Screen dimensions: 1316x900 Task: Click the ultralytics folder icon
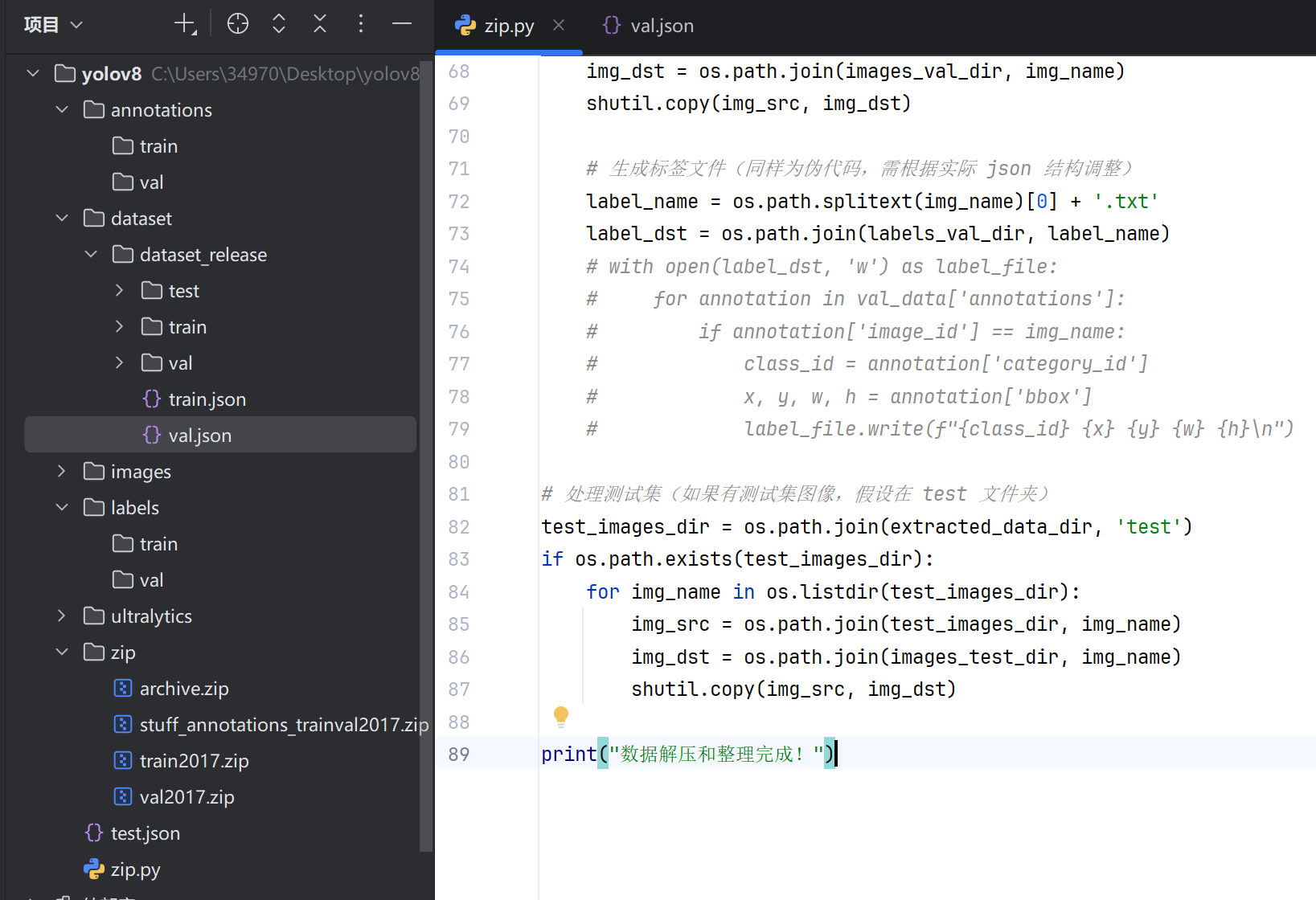(94, 616)
